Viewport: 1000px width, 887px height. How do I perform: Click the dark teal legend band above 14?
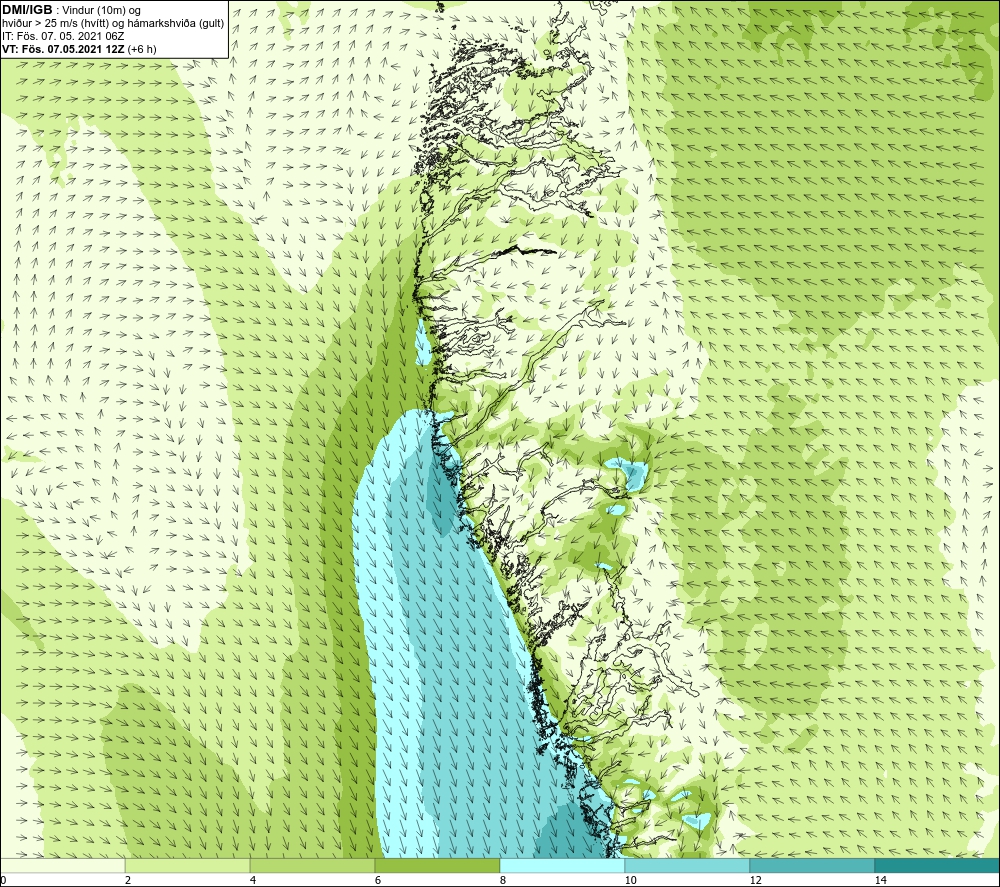[938, 865]
